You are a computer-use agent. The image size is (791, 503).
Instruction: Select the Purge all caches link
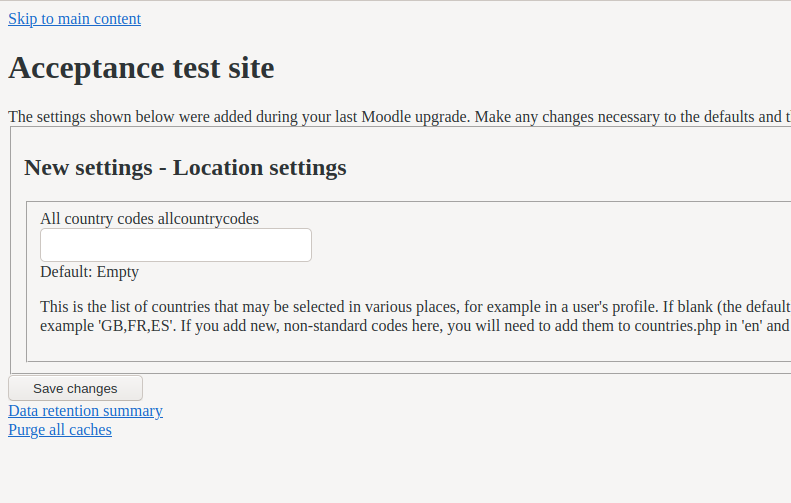point(60,430)
